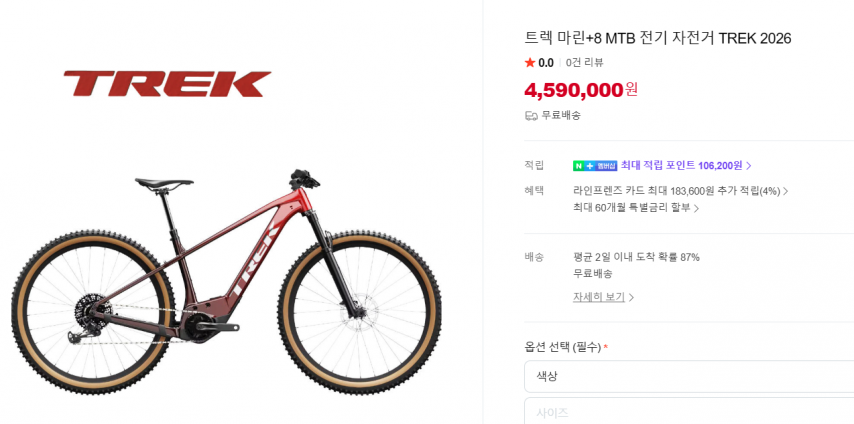
Task: Click the chevron after 특별금리 할부
Action: pyautogui.click(x=696, y=208)
